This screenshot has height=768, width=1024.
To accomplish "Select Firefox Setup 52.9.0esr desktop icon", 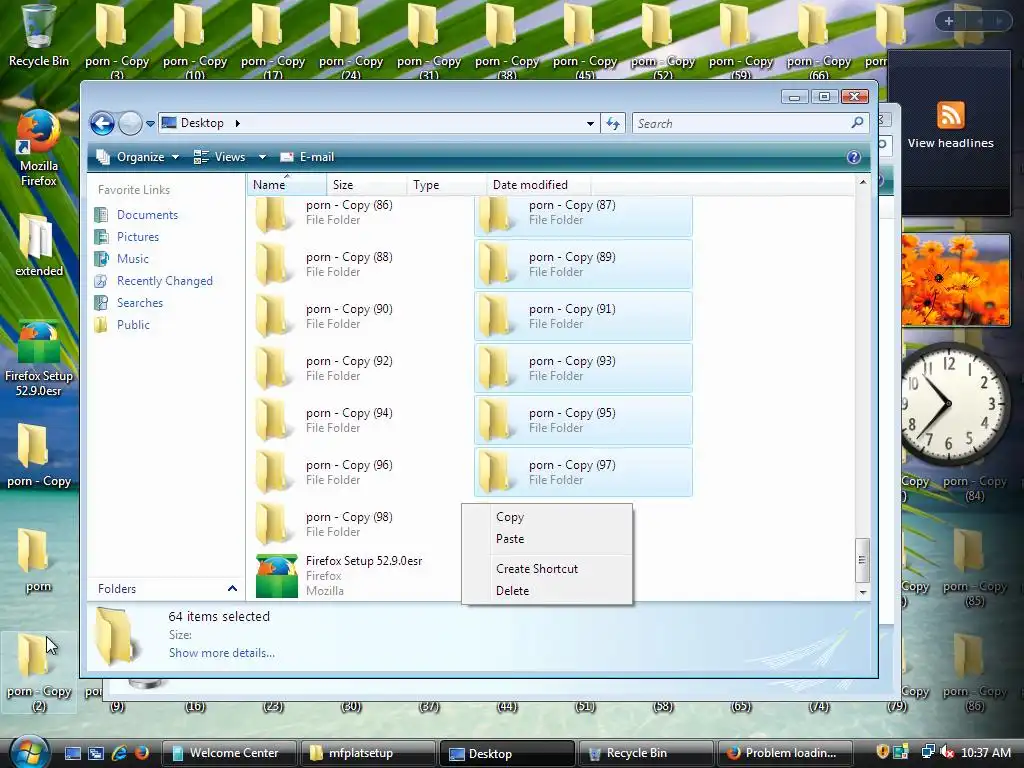I will (x=39, y=358).
